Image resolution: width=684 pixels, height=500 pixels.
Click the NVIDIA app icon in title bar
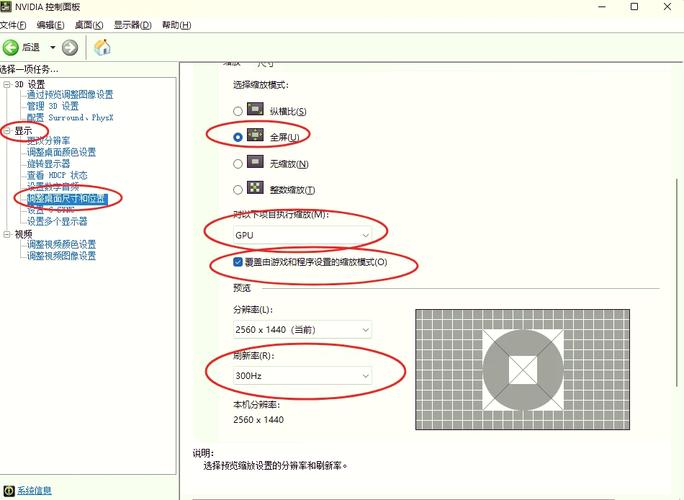pyautogui.click(x=6, y=7)
